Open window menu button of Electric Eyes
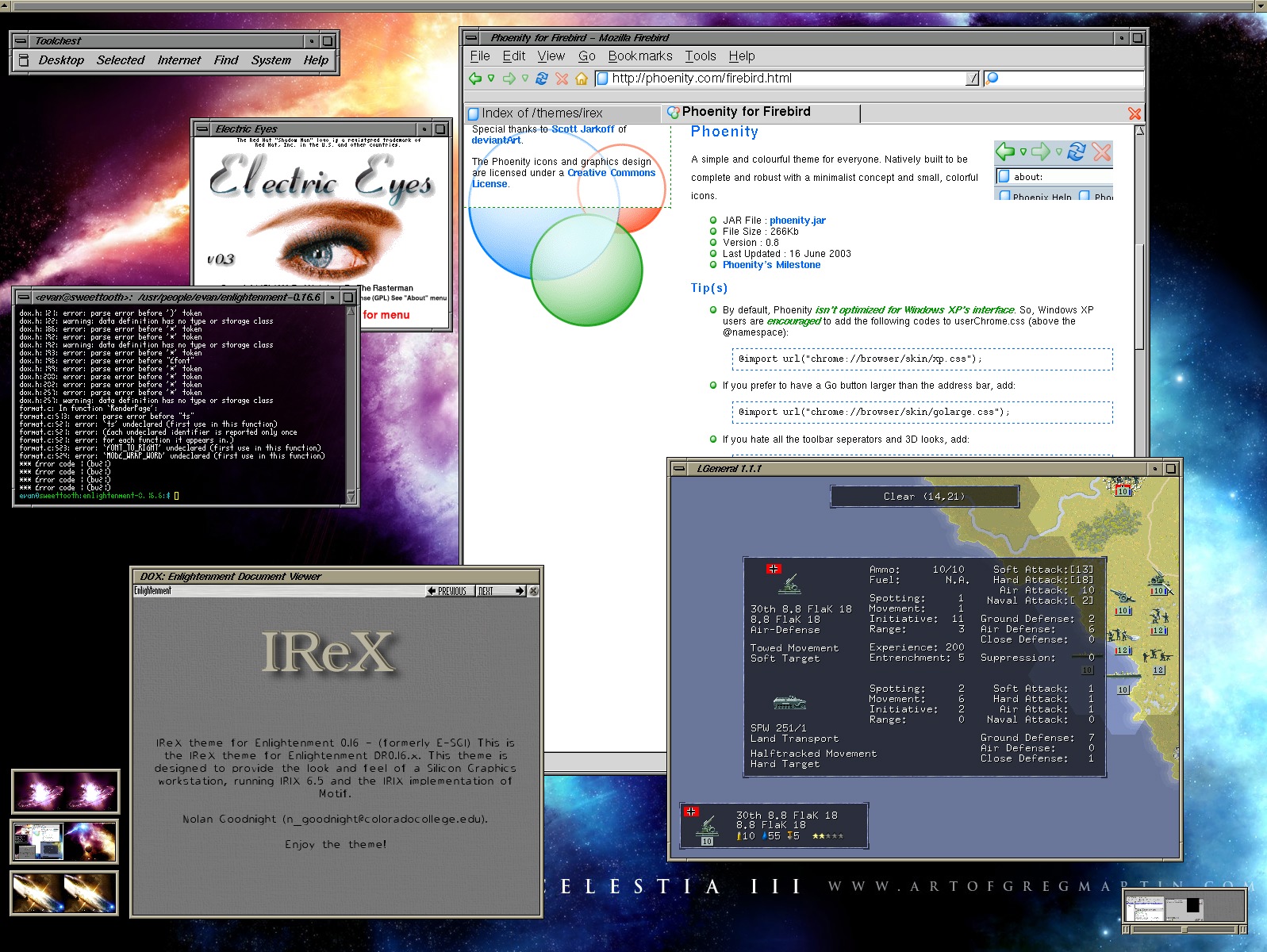 pos(203,129)
